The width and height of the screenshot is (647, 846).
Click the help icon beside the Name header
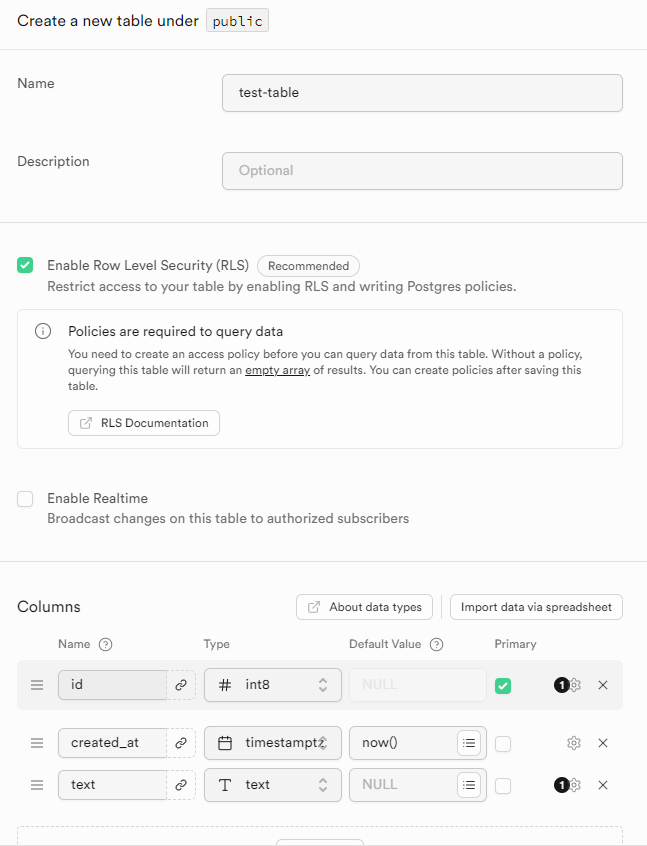click(106, 644)
